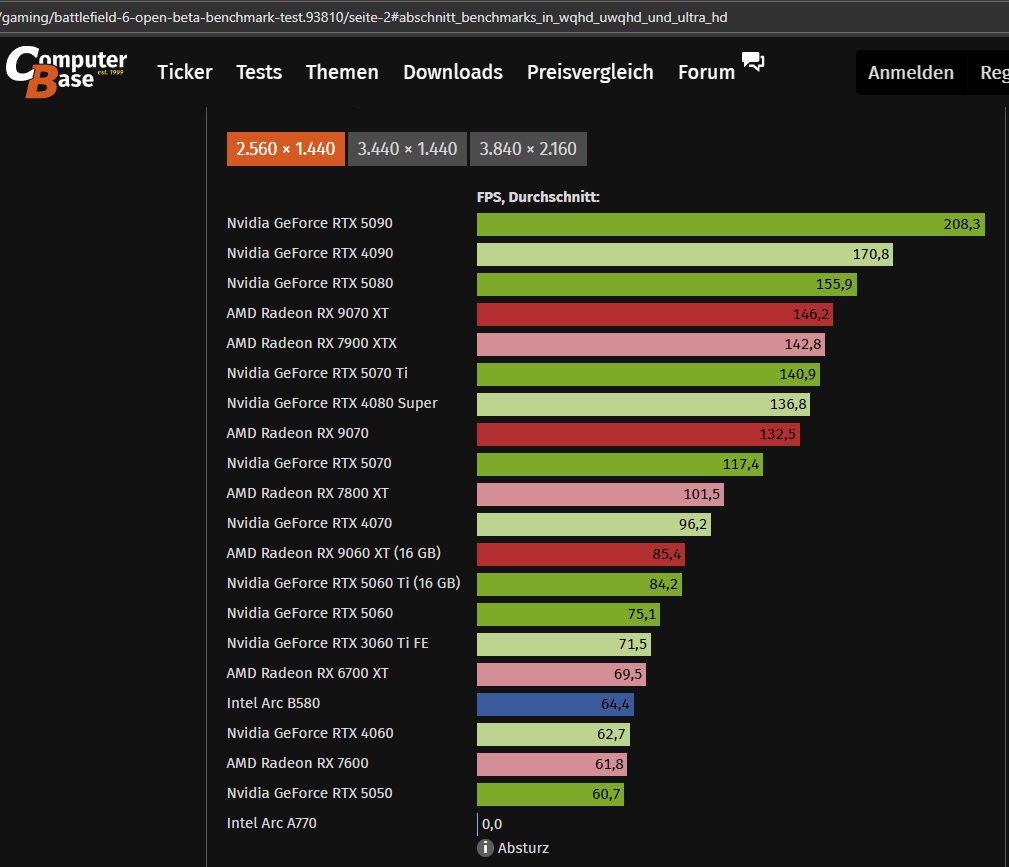Click the RX 7800 XT bar showing 101,5

click(x=600, y=494)
